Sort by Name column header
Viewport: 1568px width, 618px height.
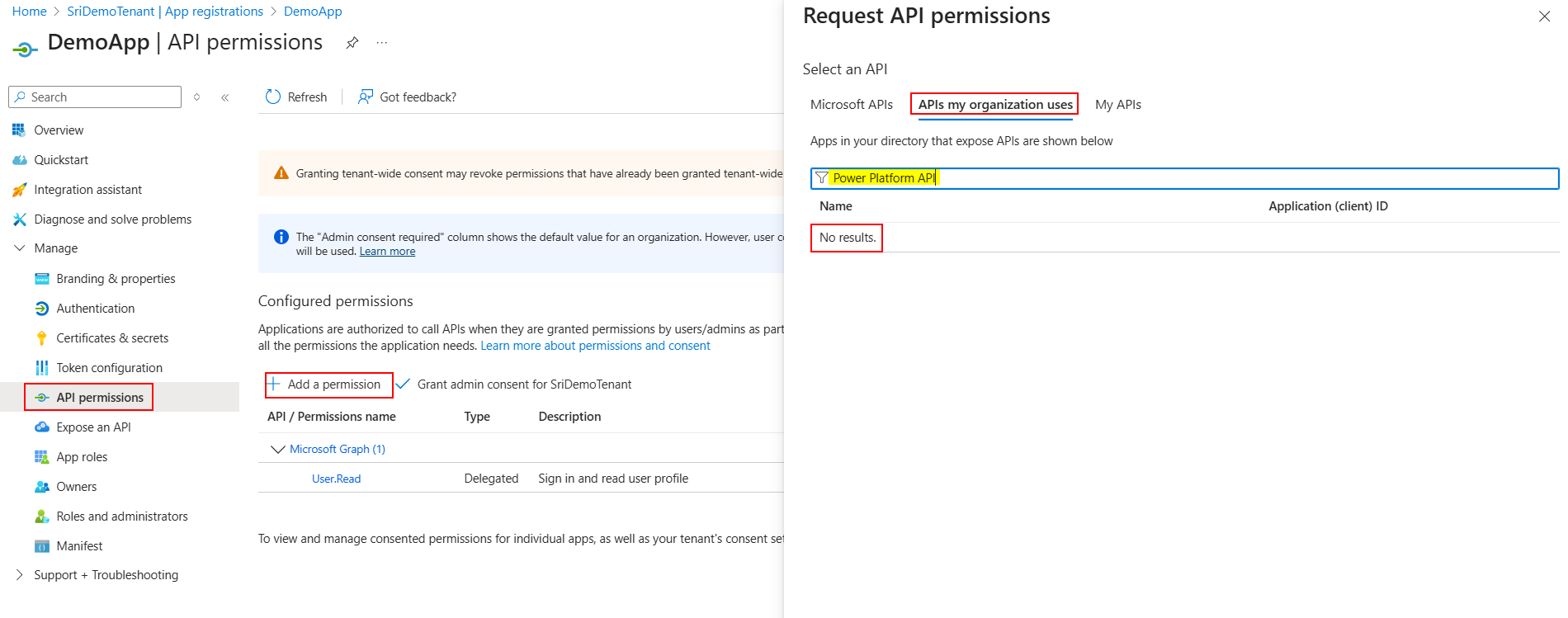836,206
